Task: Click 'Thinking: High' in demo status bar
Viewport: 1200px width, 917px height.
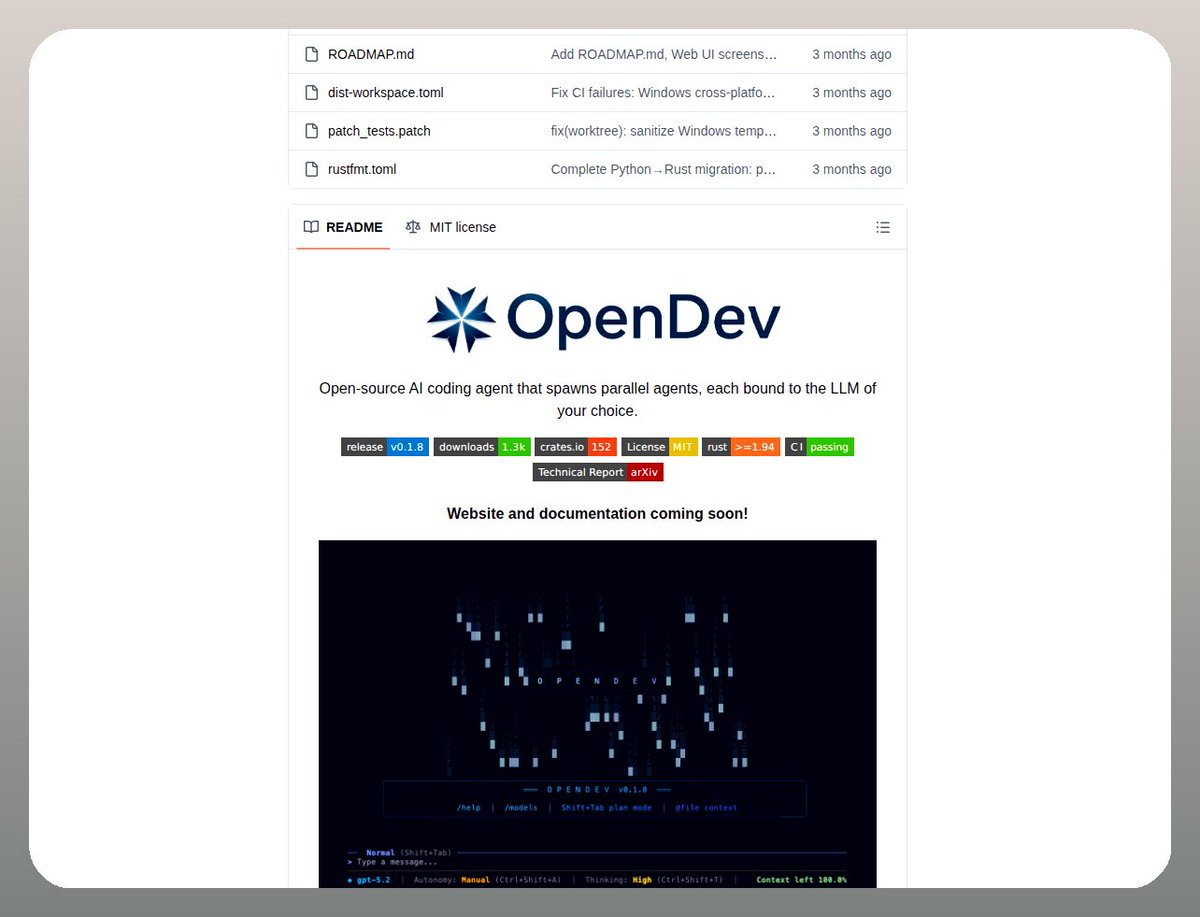Action: coord(618,880)
